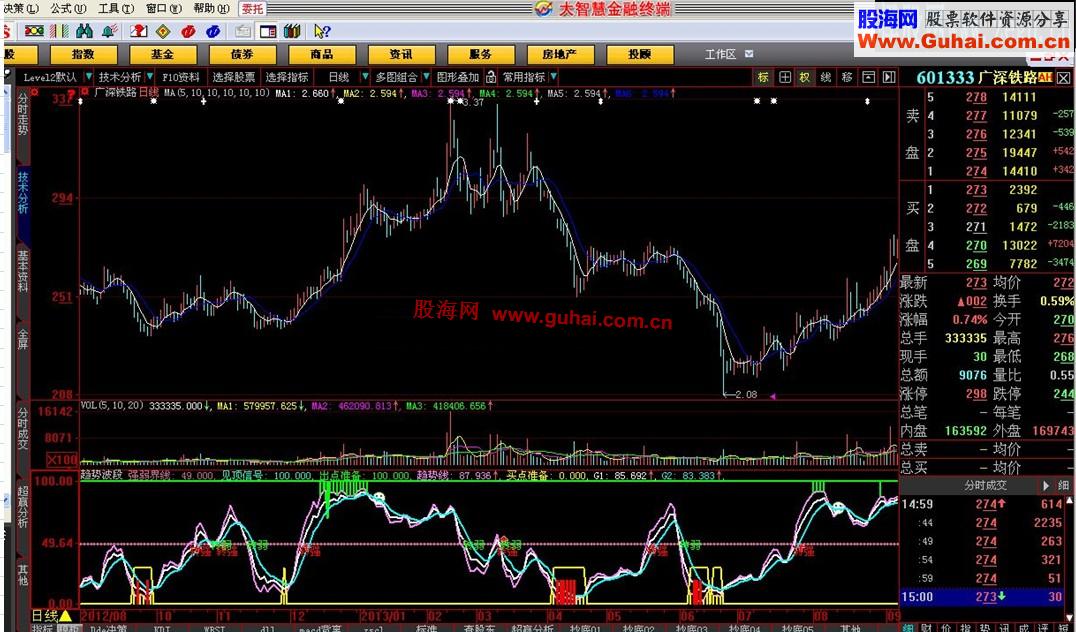Click the collapse panel box icon
Viewport: 1076px width, 632px height.
click(x=869, y=78)
